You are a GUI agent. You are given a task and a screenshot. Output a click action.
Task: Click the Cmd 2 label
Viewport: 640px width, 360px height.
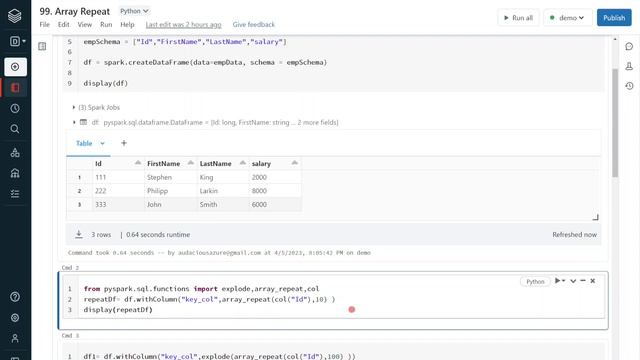pos(70,268)
